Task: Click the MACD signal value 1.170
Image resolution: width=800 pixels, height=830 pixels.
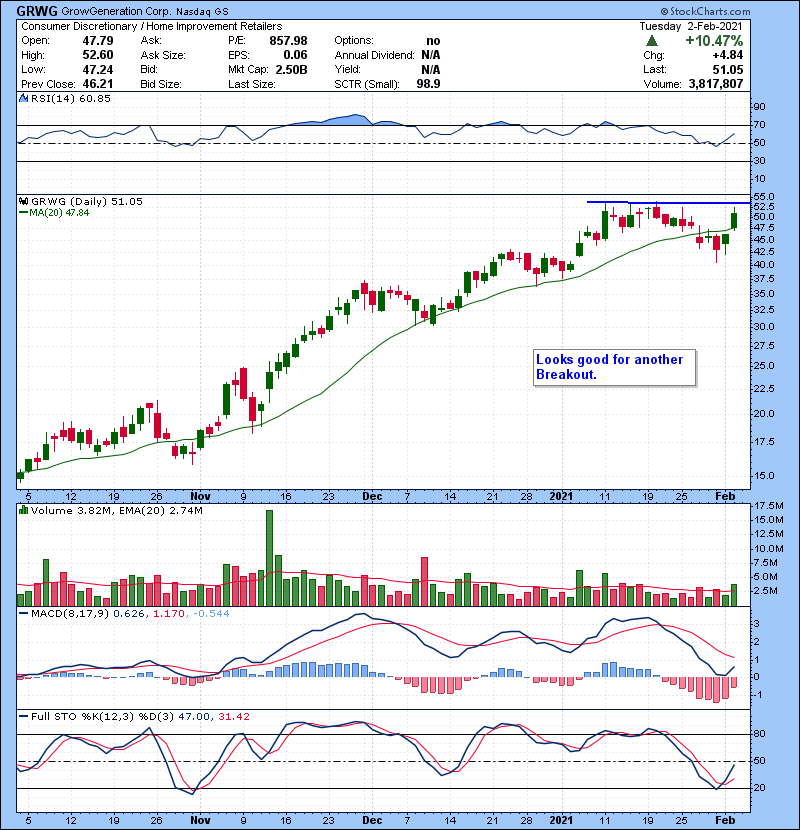Action: tap(168, 614)
